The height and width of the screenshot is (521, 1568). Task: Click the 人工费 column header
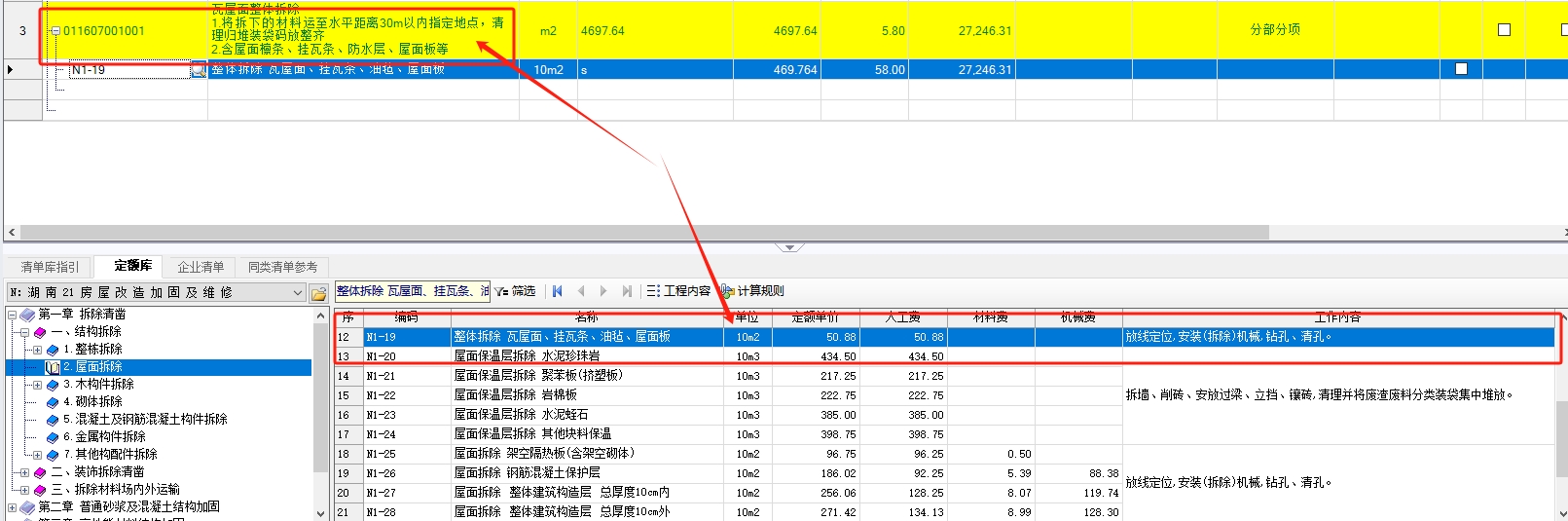[903, 317]
